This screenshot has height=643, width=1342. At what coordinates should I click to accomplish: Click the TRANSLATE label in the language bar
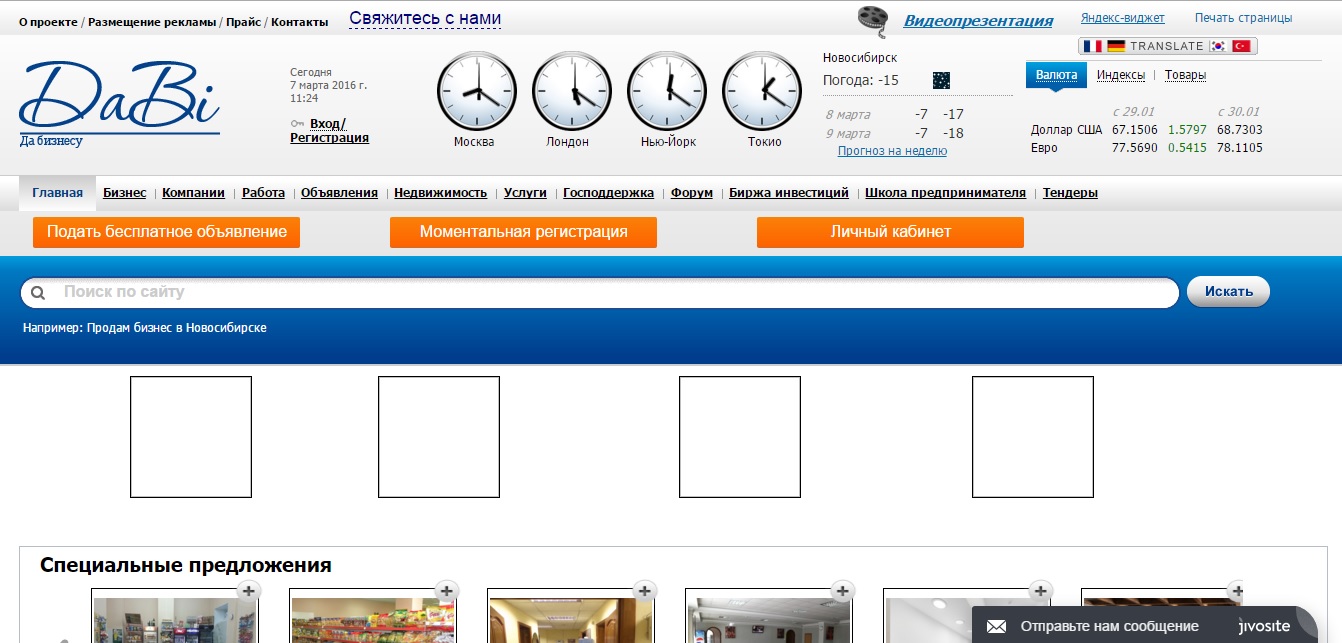coord(1167,46)
